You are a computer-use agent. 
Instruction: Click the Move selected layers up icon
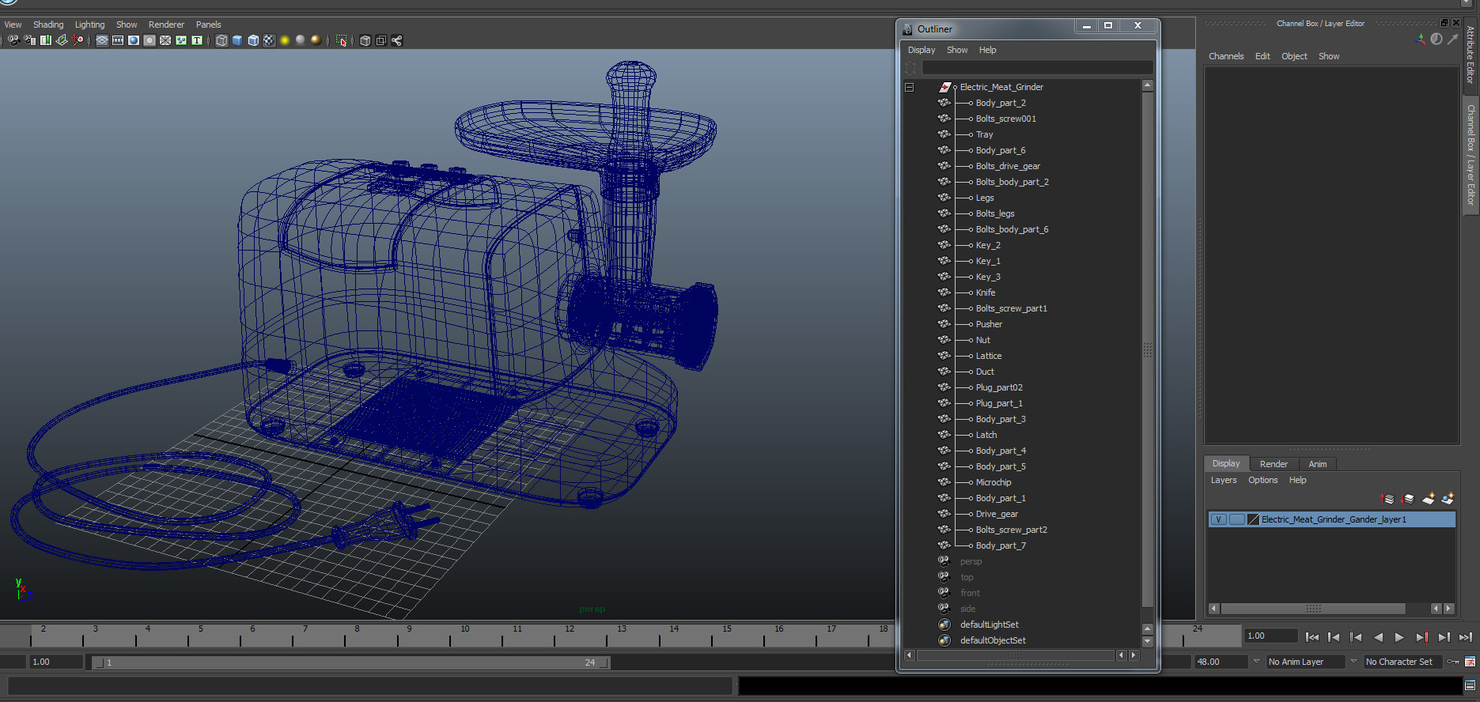tap(1387, 498)
